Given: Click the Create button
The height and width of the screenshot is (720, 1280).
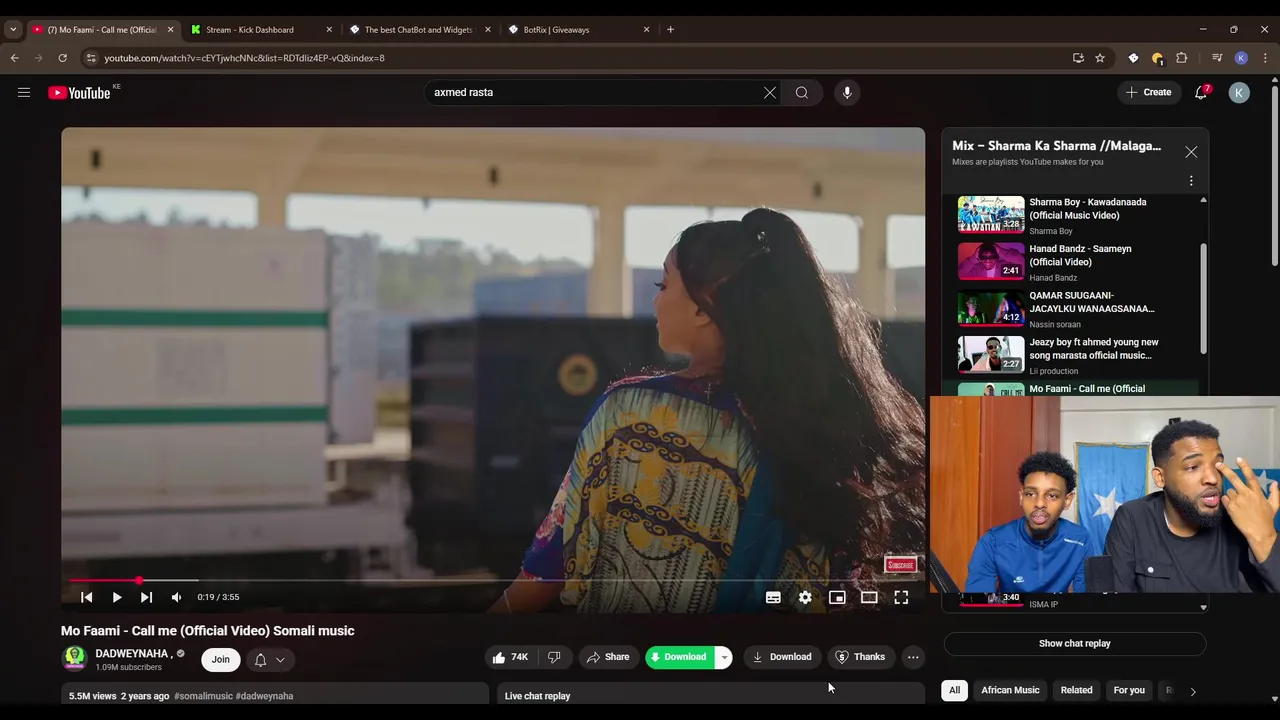Looking at the screenshot, I should point(1149,92).
